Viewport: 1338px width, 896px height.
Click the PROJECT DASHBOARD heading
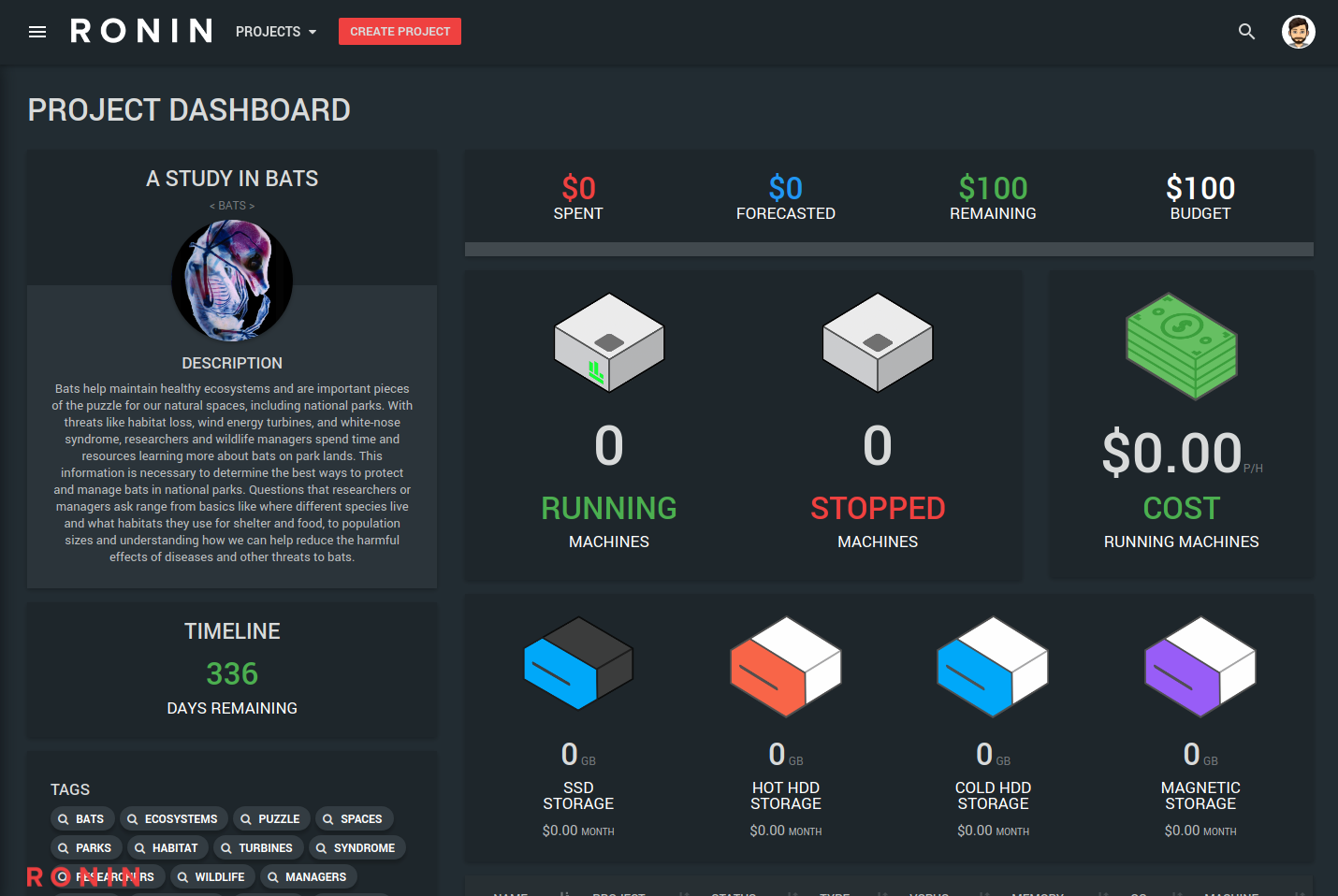(x=189, y=110)
